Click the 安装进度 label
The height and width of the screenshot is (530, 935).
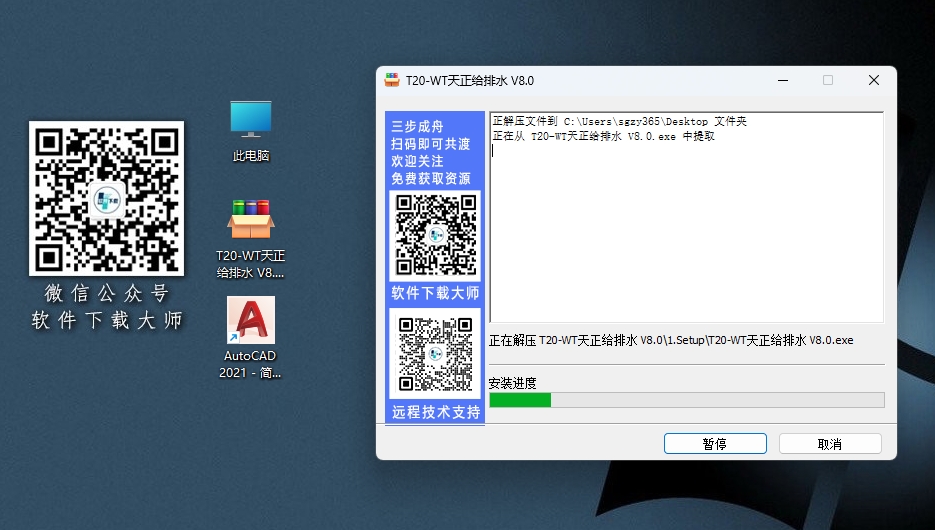pyautogui.click(x=512, y=383)
